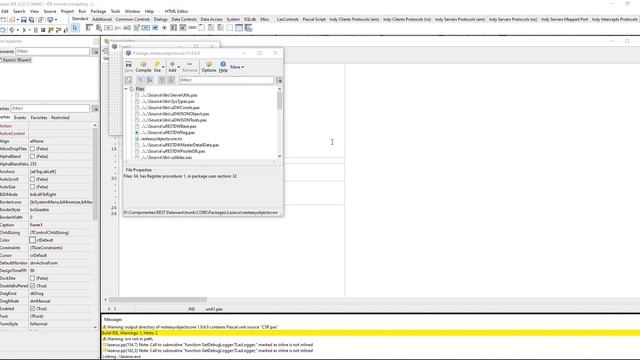Select the TPopupMenu component in Standard palette
Screen dimensions: 640x360
pyautogui.click(x=99, y=28)
